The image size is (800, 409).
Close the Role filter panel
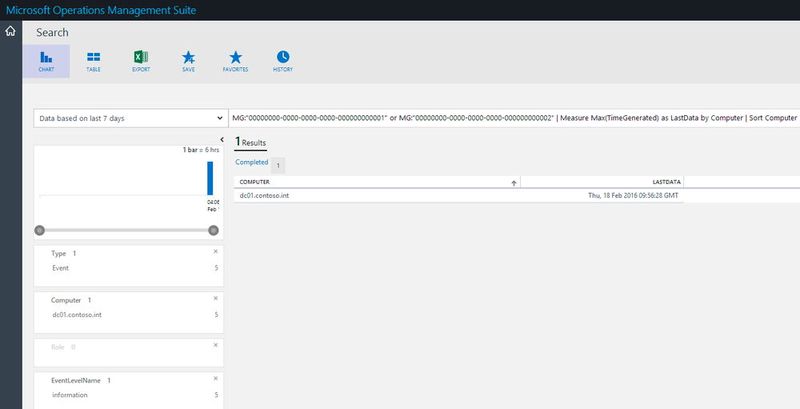215,345
